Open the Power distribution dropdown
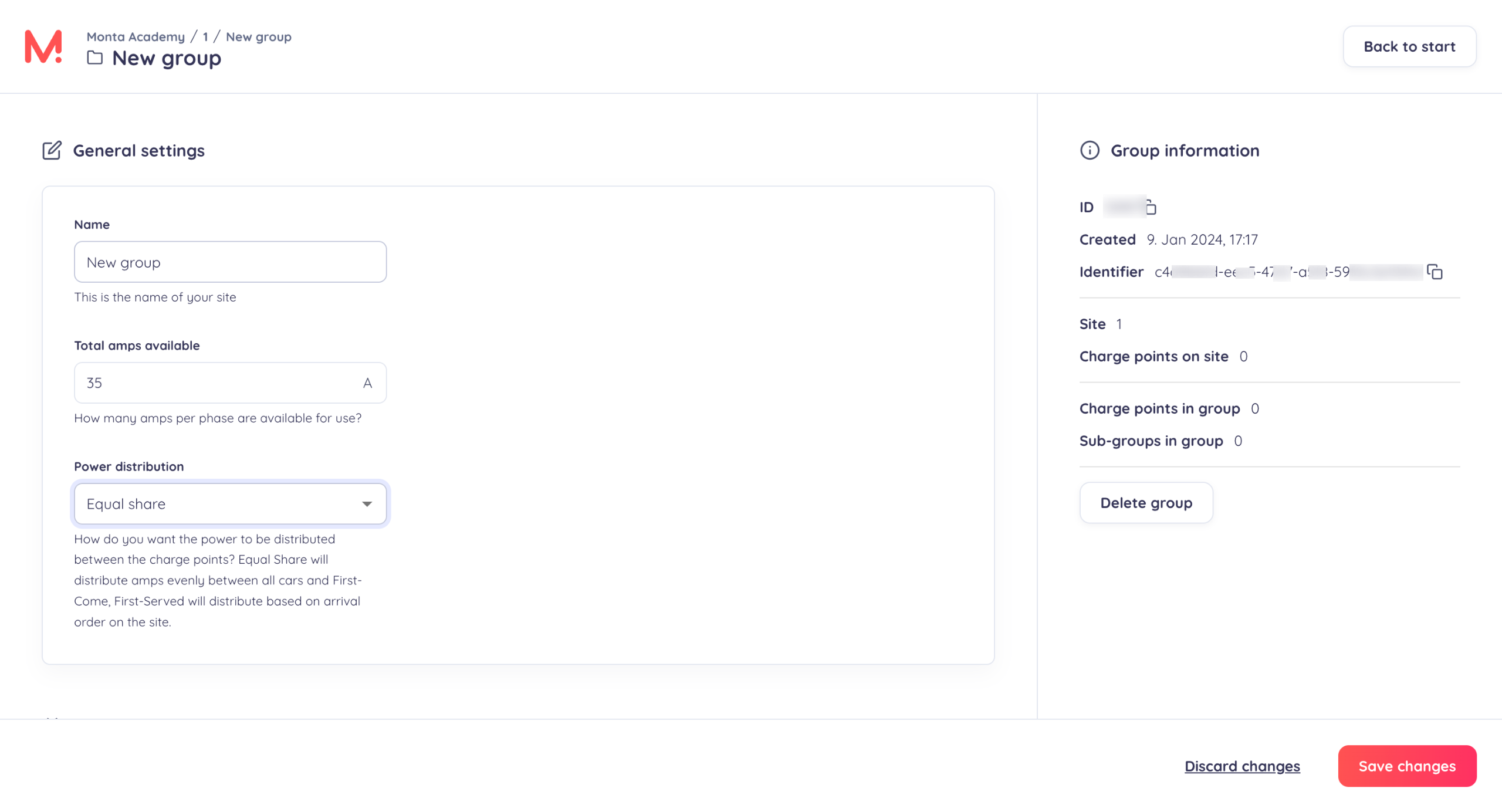 (230, 503)
